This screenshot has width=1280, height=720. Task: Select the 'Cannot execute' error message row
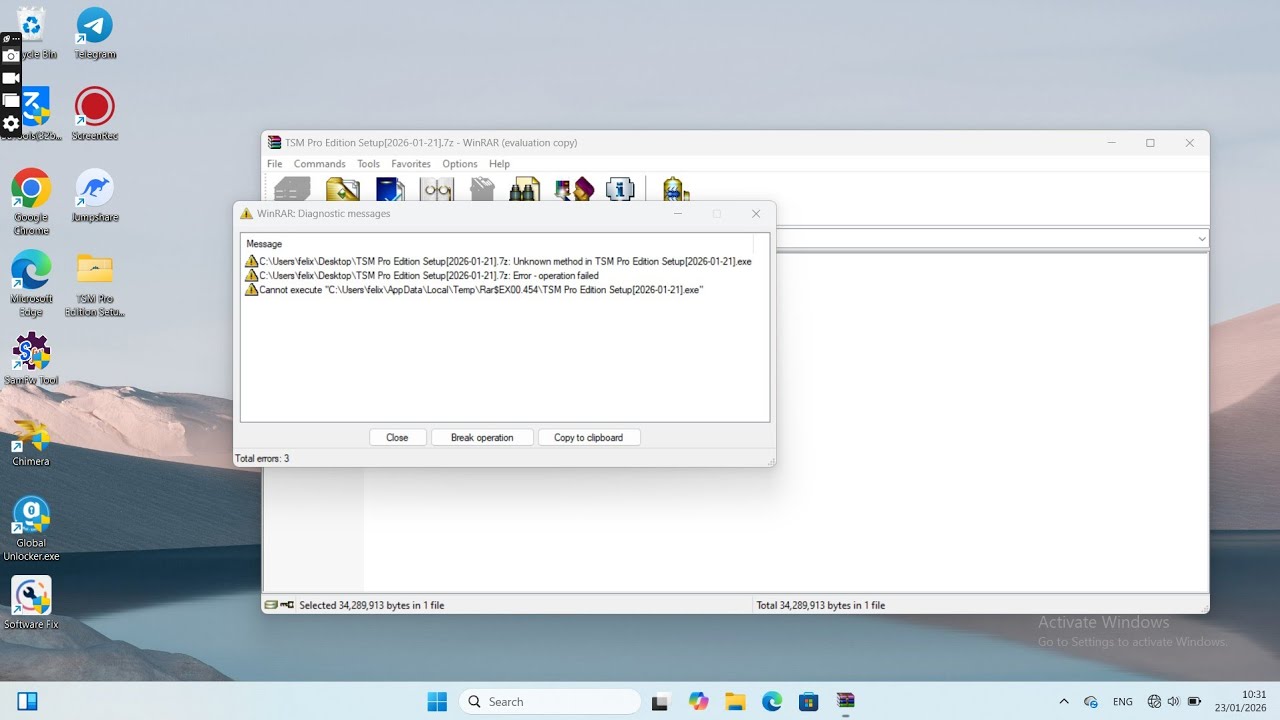[474, 290]
